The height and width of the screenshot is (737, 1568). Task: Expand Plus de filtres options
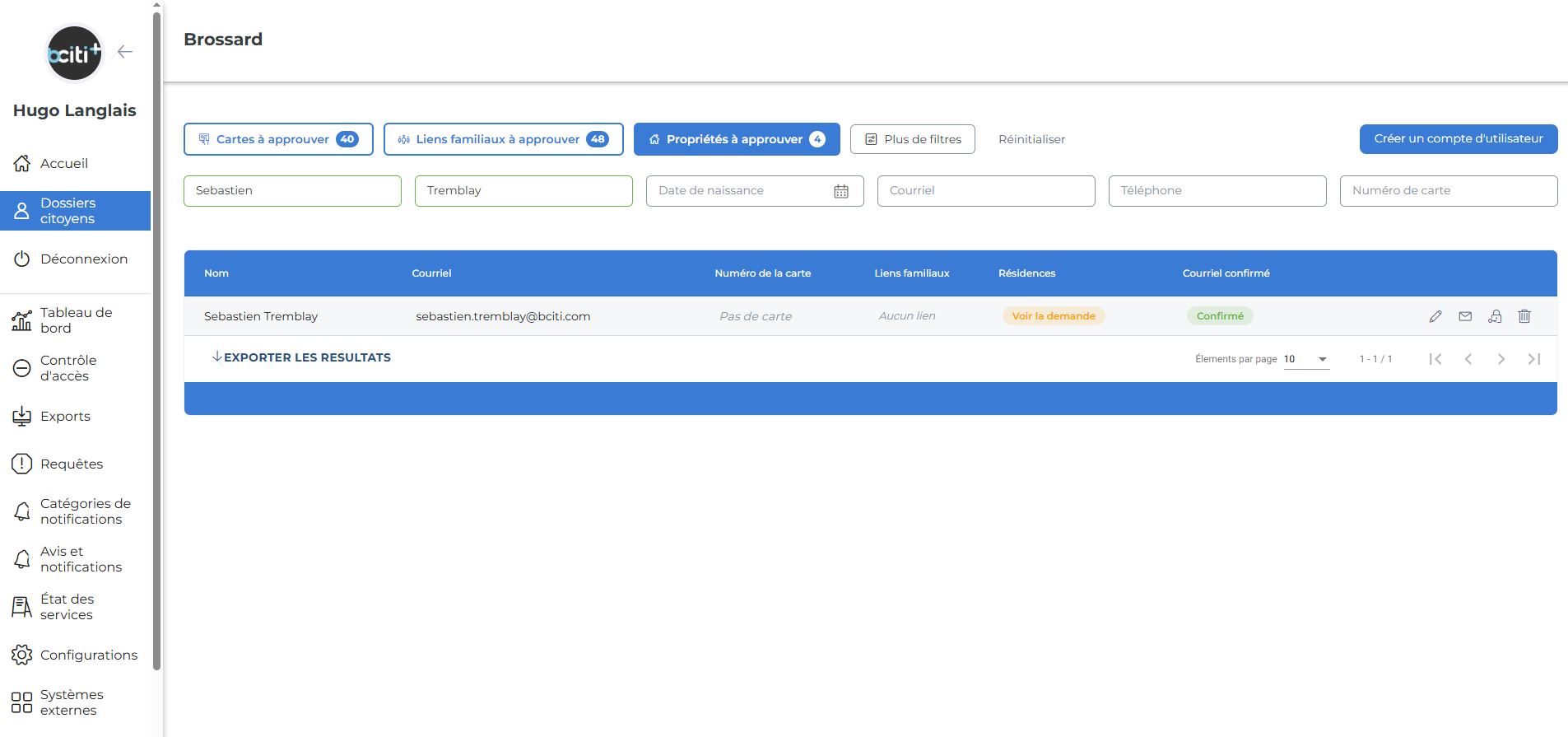[912, 139]
